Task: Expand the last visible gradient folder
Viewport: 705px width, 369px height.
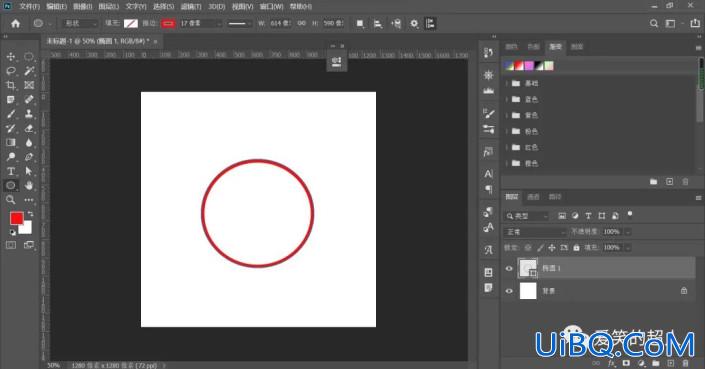Action: tap(507, 163)
